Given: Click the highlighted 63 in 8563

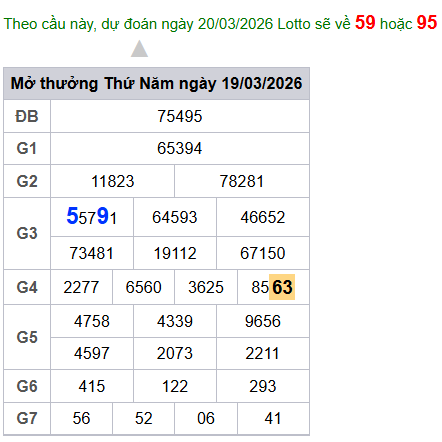Looking at the screenshot, I should point(282,287).
